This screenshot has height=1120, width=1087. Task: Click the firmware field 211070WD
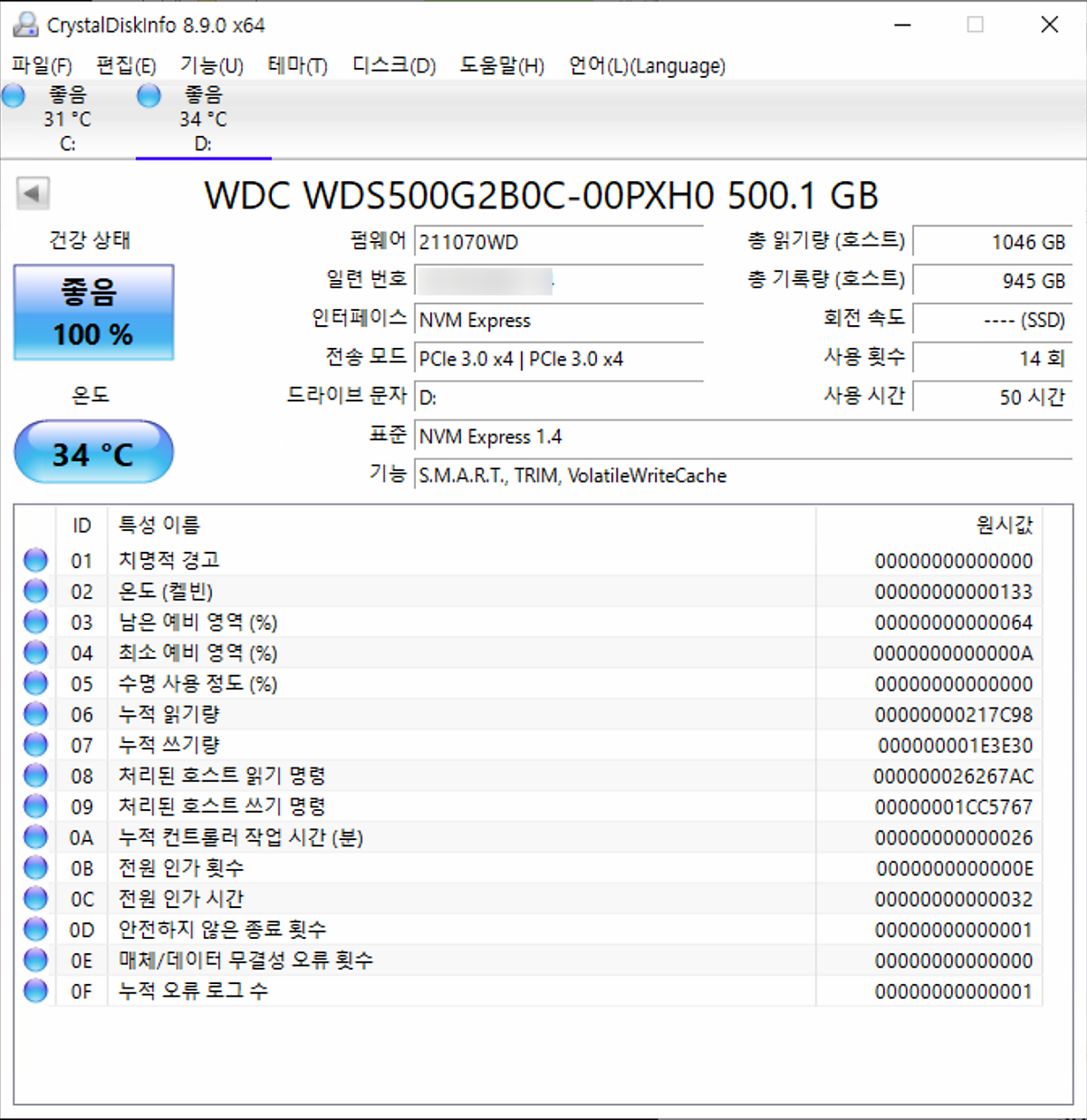[x=559, y=242]
